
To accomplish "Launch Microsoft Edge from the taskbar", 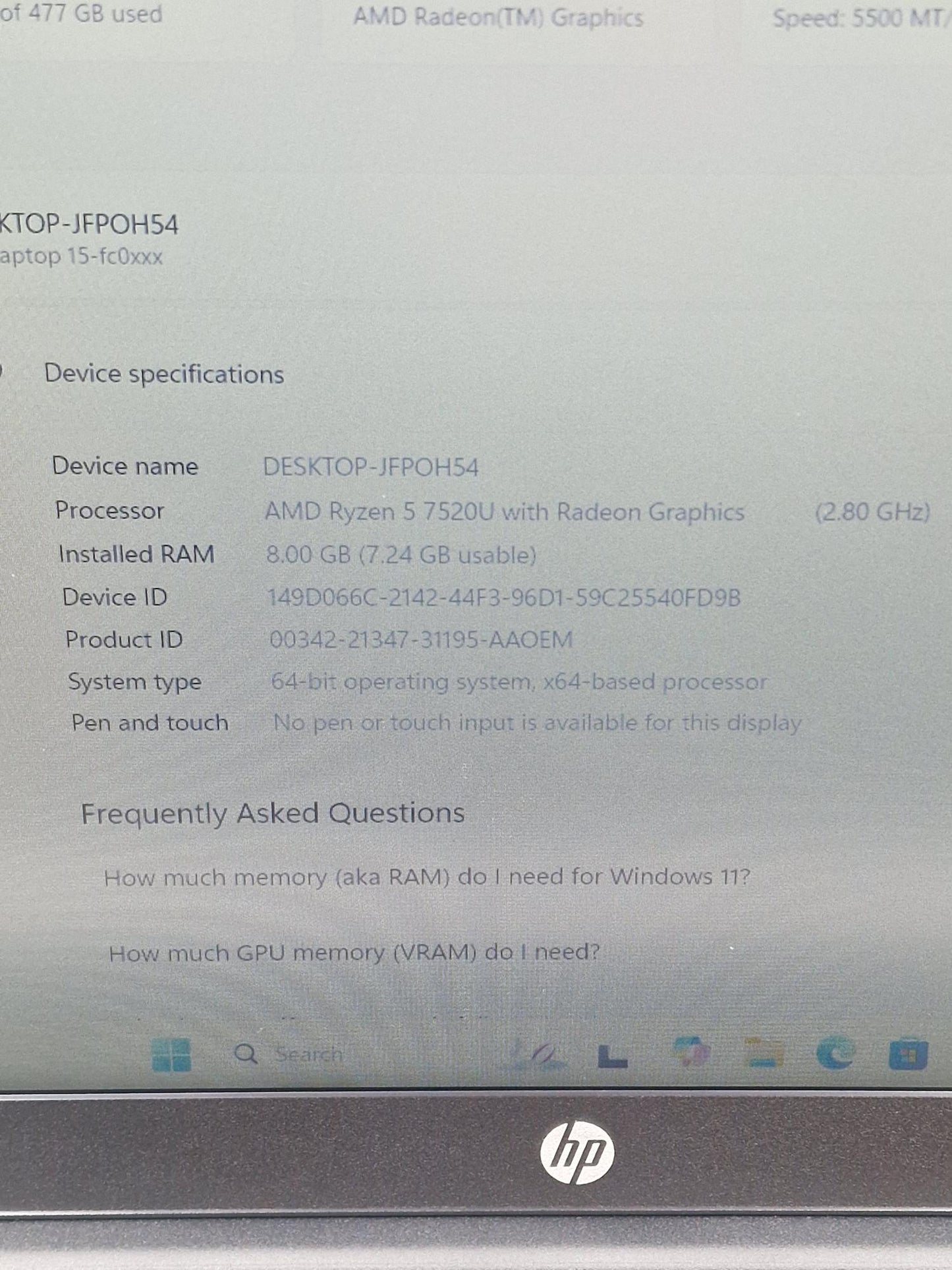I will [835, 1053].
